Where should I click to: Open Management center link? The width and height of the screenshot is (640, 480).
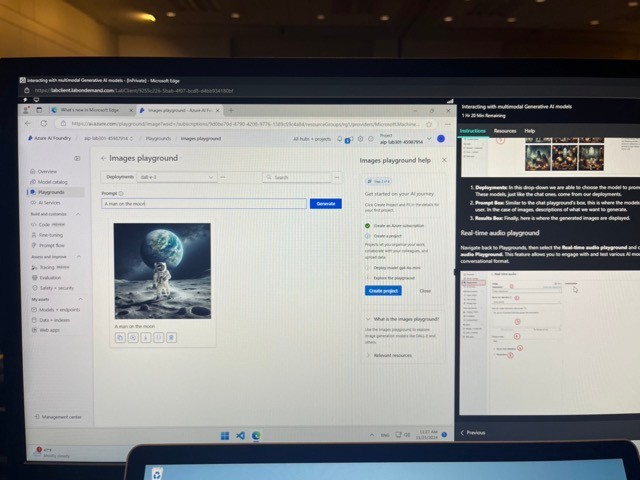58,417
